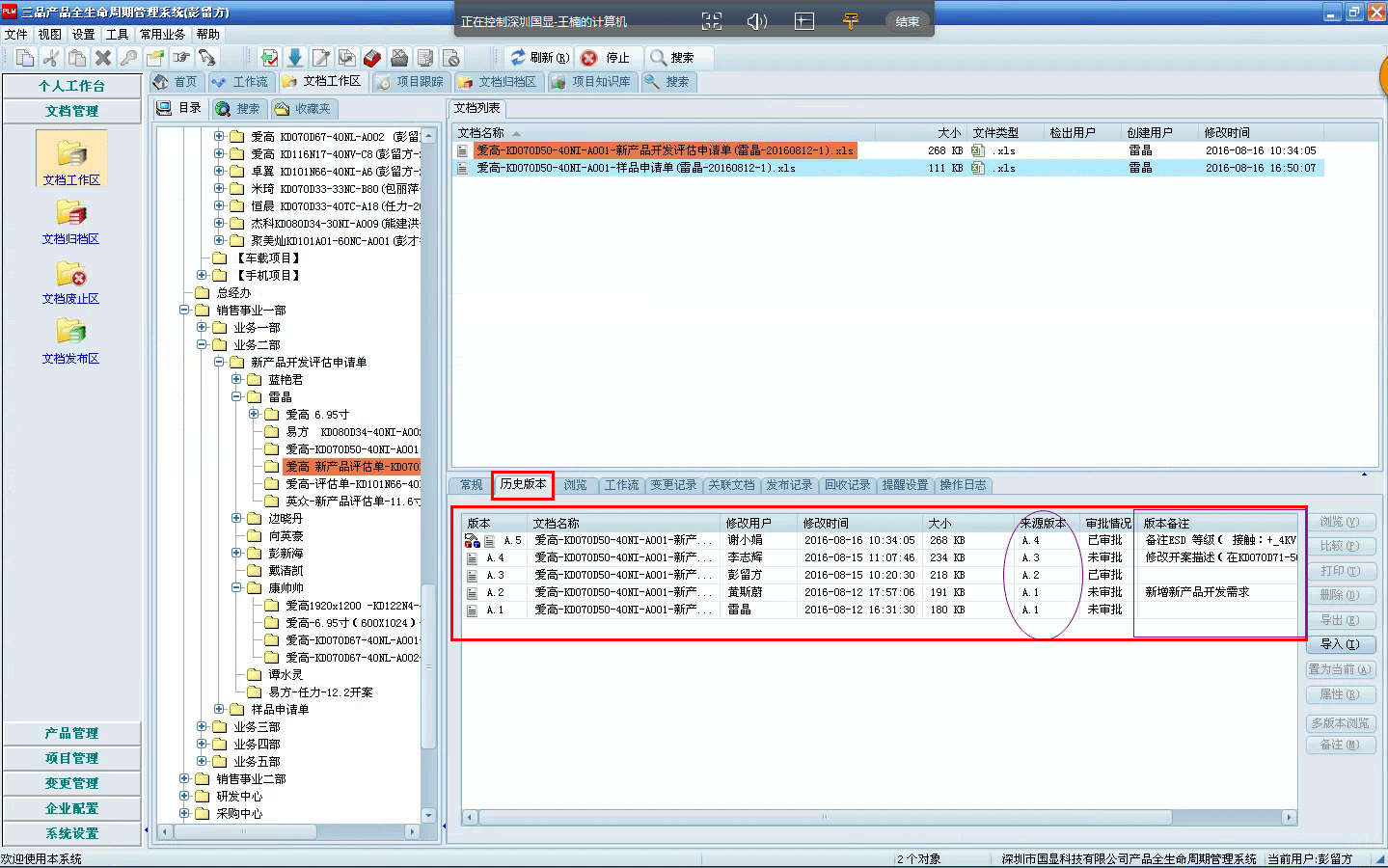Open 文档归档区 in the left sidebar

[70, 221]
